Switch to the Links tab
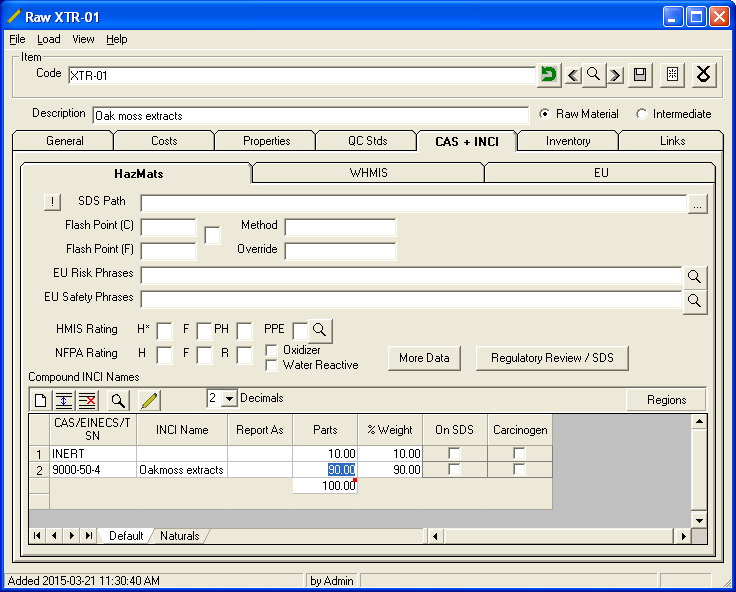Screen dimensions: 736x592 click(x=672, y=141)
